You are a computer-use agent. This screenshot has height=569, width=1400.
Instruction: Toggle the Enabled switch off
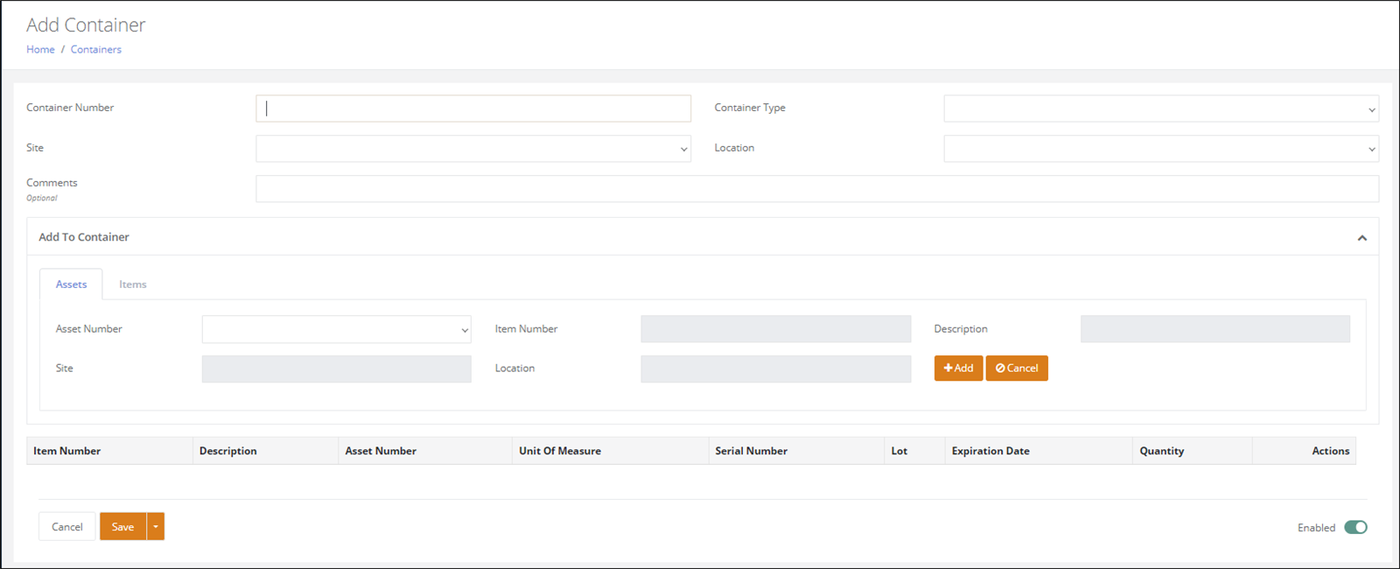pyautogui.click(x=1356, y=527)
